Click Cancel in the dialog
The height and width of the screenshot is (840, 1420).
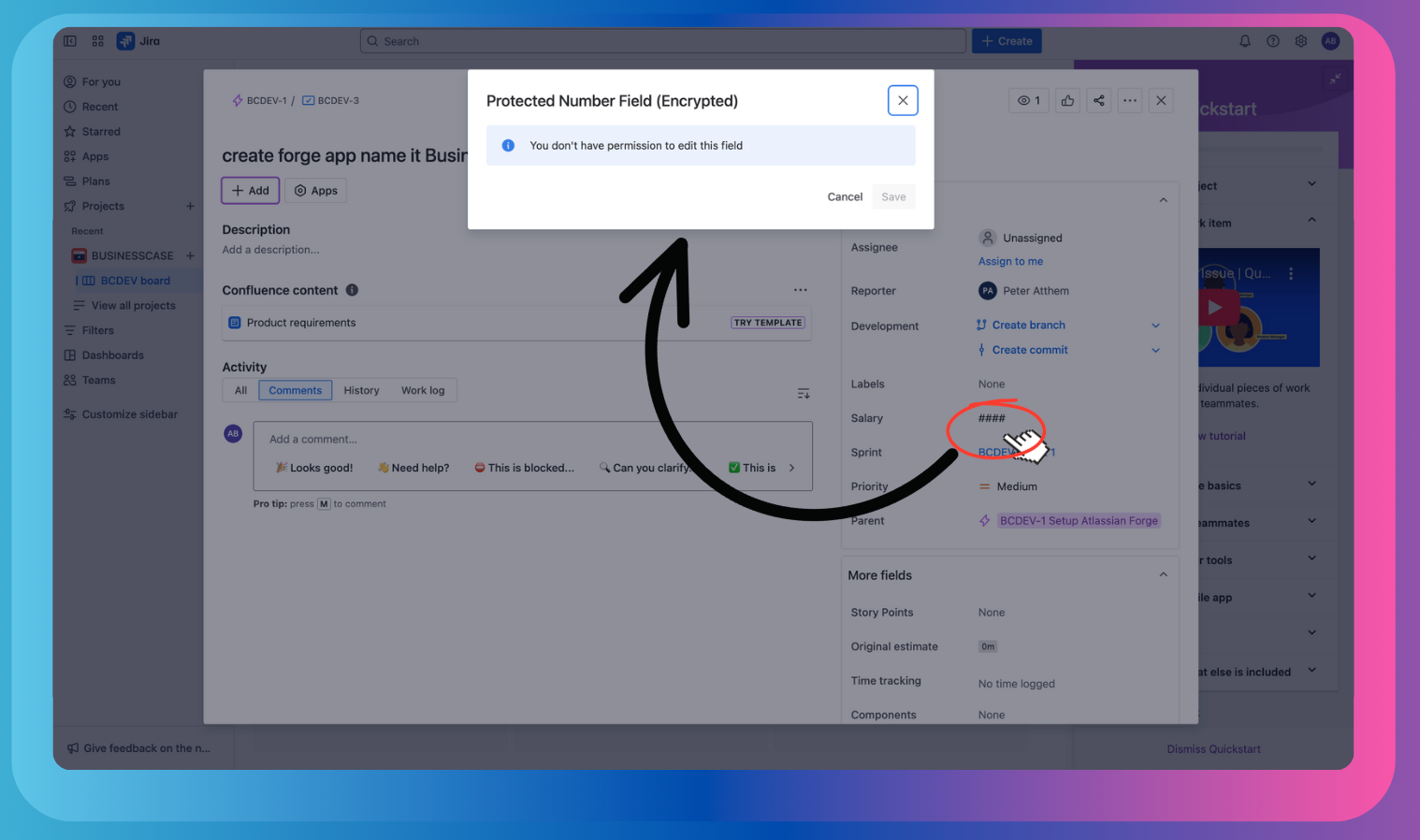click(x=845, y=196)
